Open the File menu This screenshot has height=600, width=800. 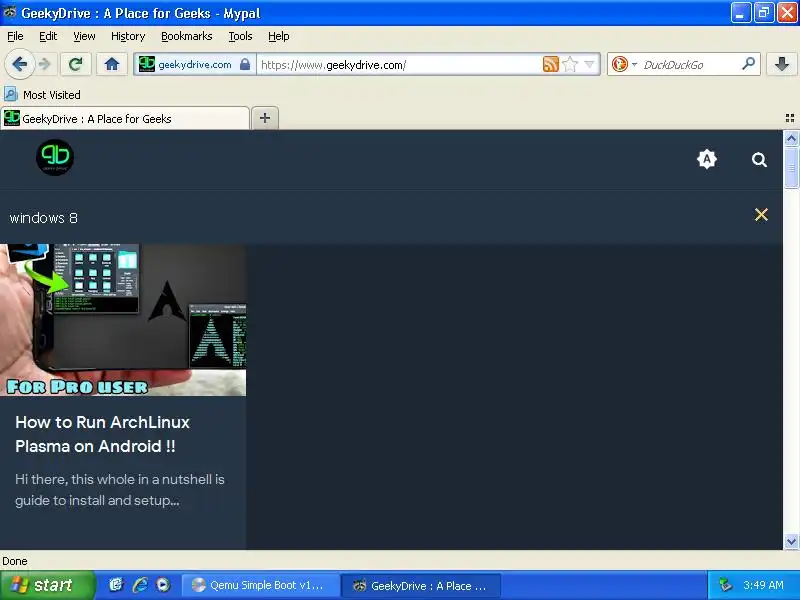(15, 36)
